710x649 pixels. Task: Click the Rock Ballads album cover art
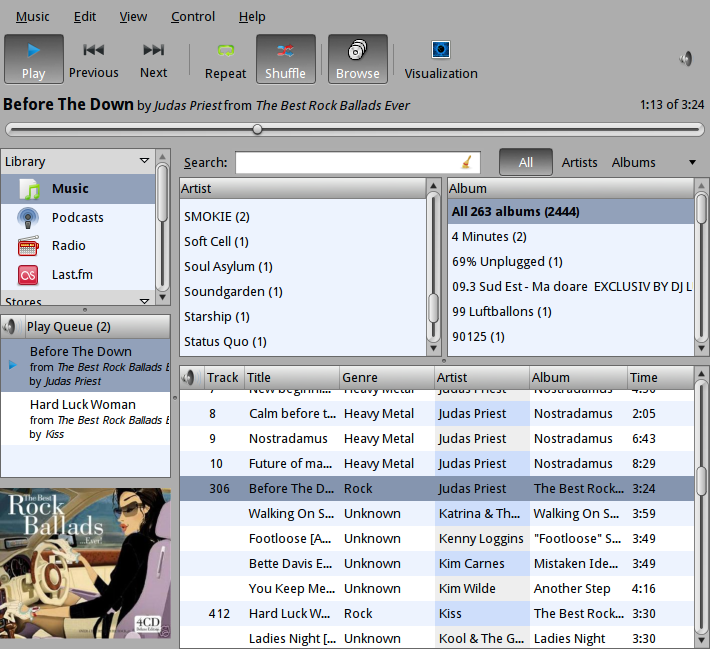point(86,563)
